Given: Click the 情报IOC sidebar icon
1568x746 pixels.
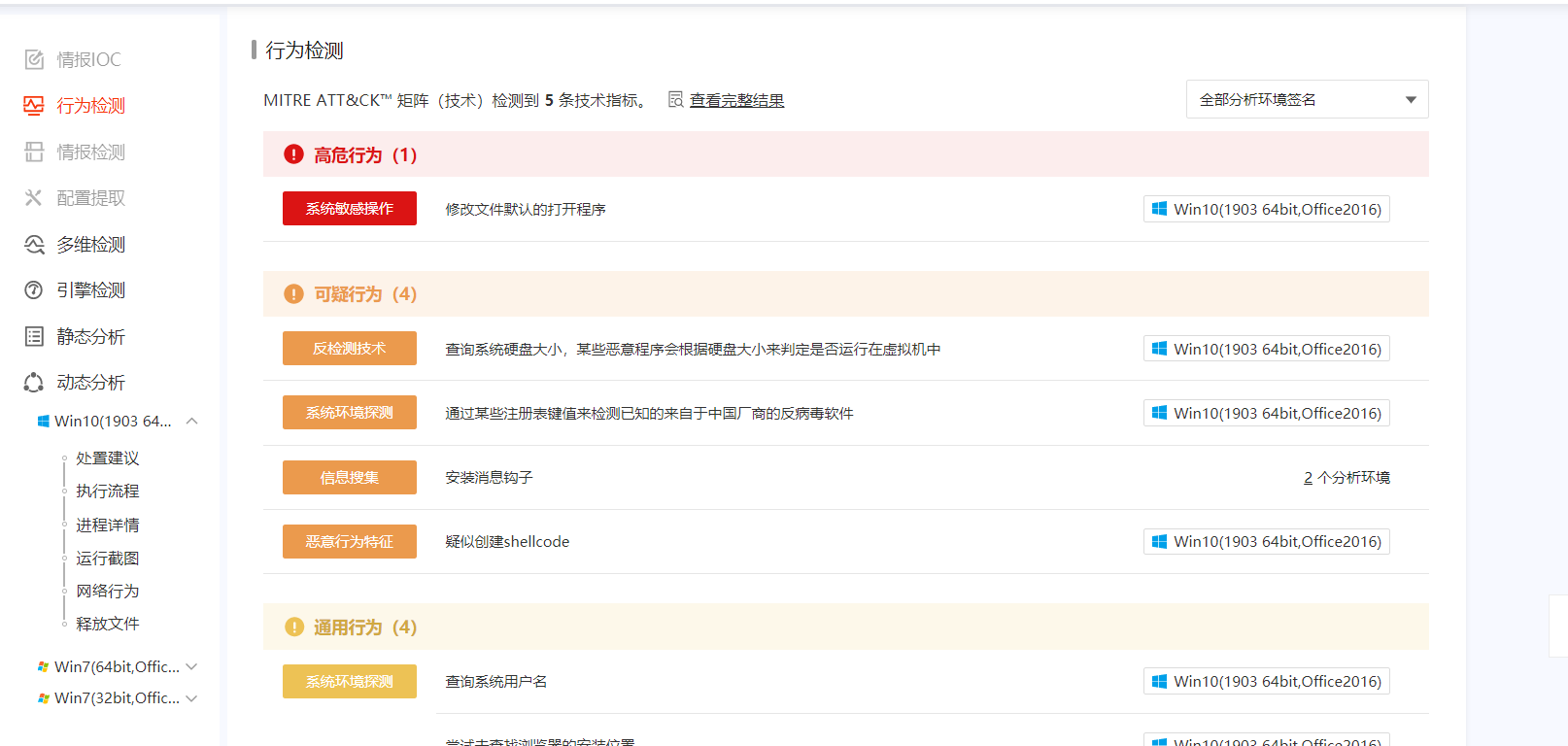Looking at the screenshot, I should point(34,59).
